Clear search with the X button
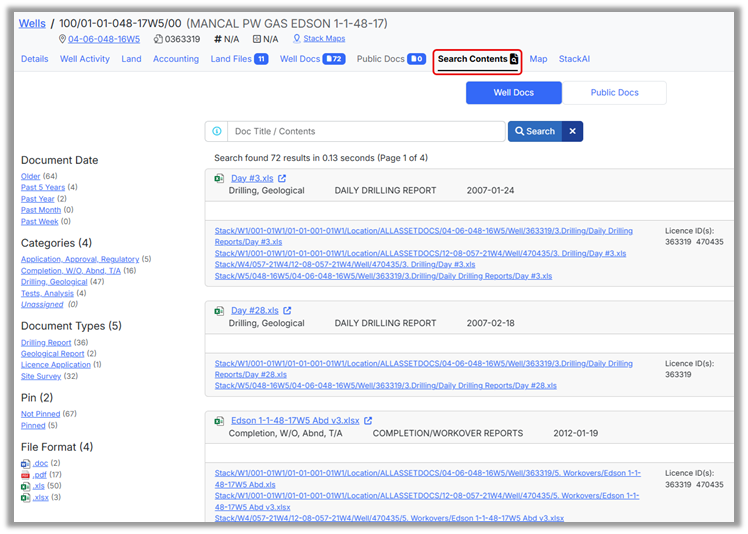Image resolution: width=748 pixels, height=534 pixels. coord(572,131)
